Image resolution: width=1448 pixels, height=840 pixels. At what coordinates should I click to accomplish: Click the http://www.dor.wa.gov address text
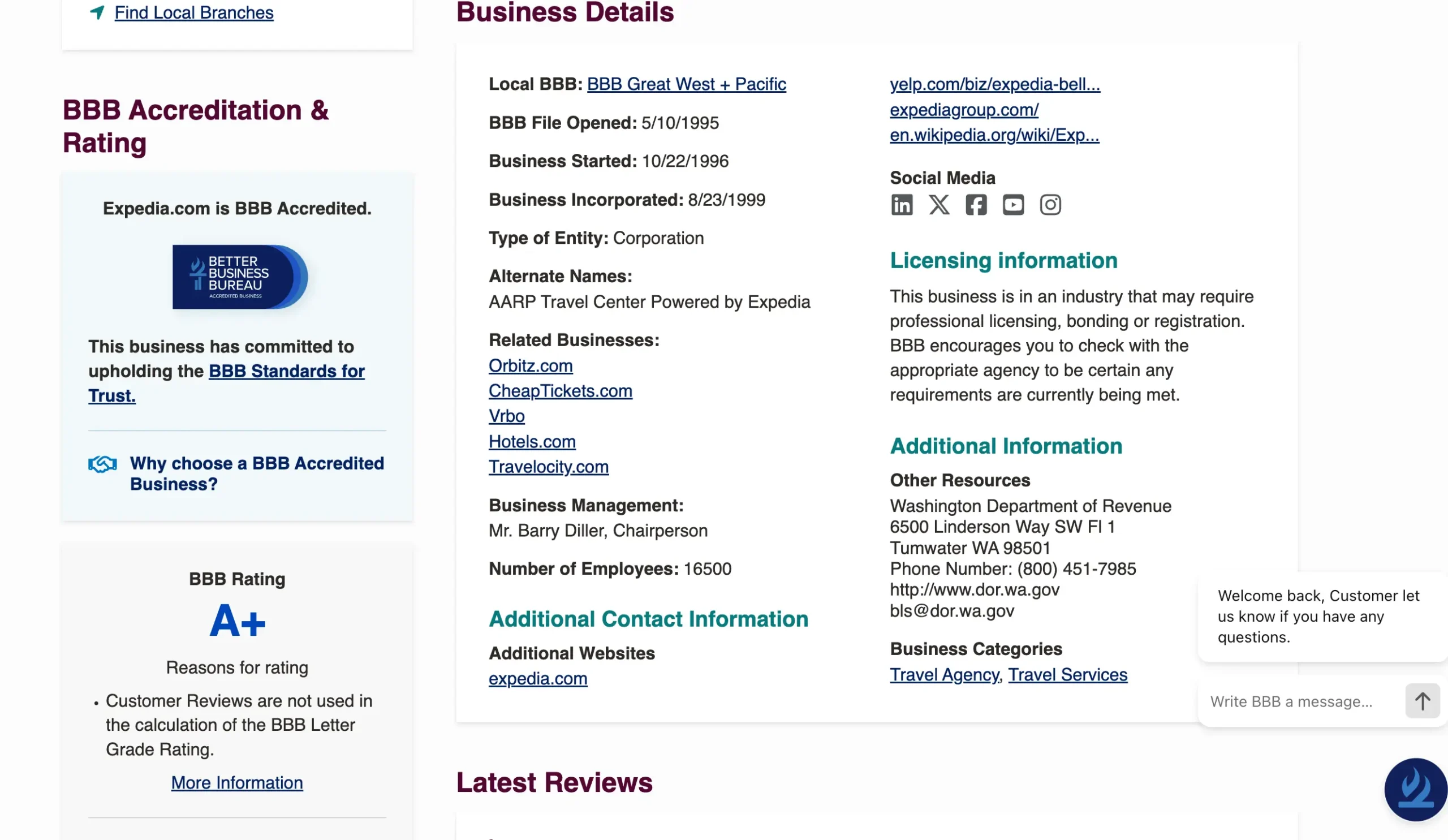pyautogui.click(x=974, y=590)
